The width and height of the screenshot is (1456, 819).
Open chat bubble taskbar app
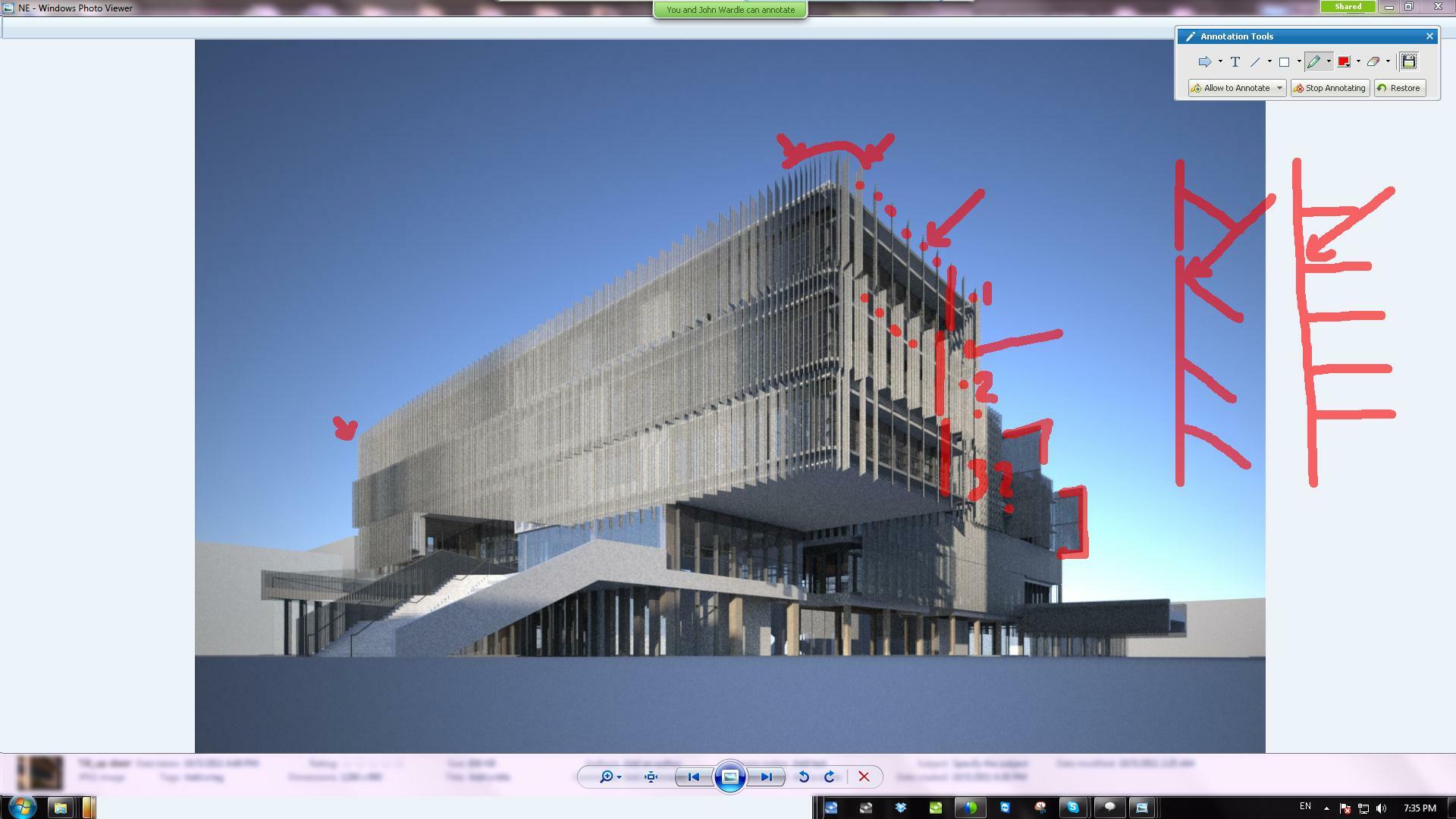point(1109,808)
